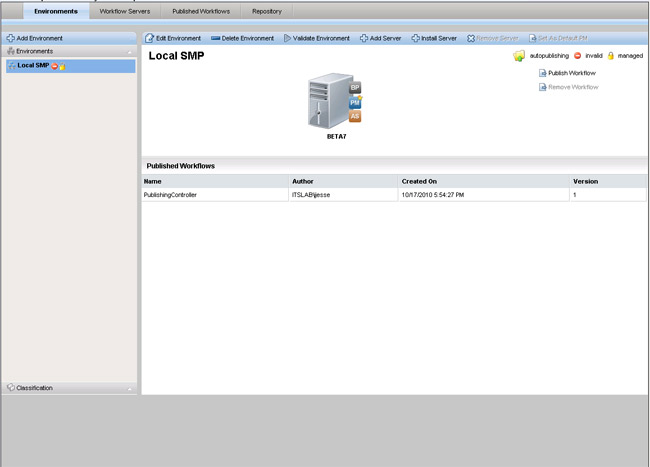Click the Remove Workflow document icon
The height and width of the screenshot is (467, 650).
point(542,87)
